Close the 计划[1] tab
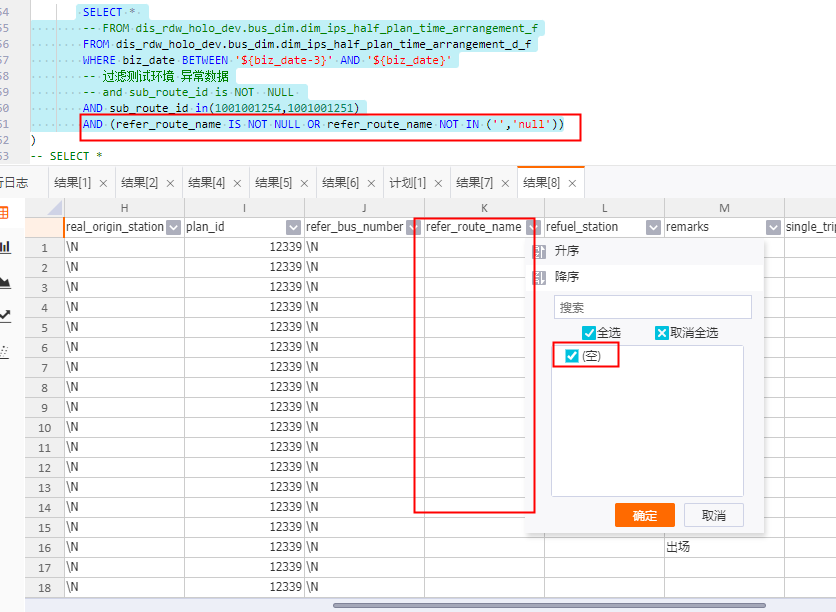The width and height of the screenshot is (836, 612). point(438,183)
